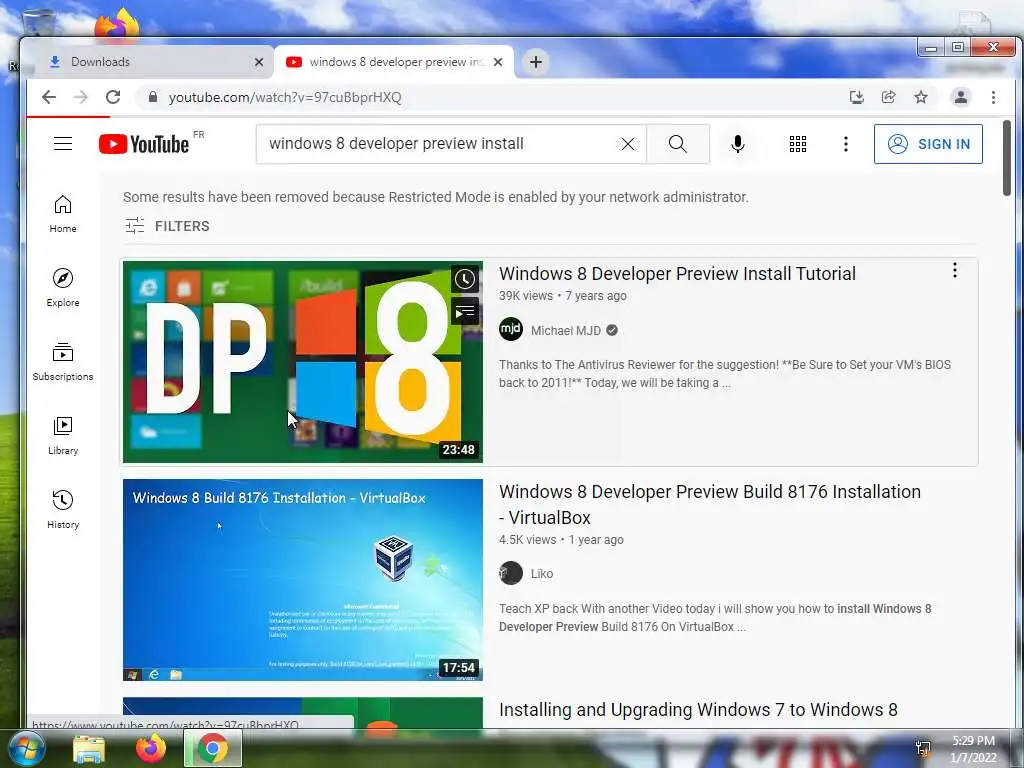Viewport: 1024px width, 768px height.
Task: Click the Build 8176 VirtualBox thumbnail
Action: 302,580
